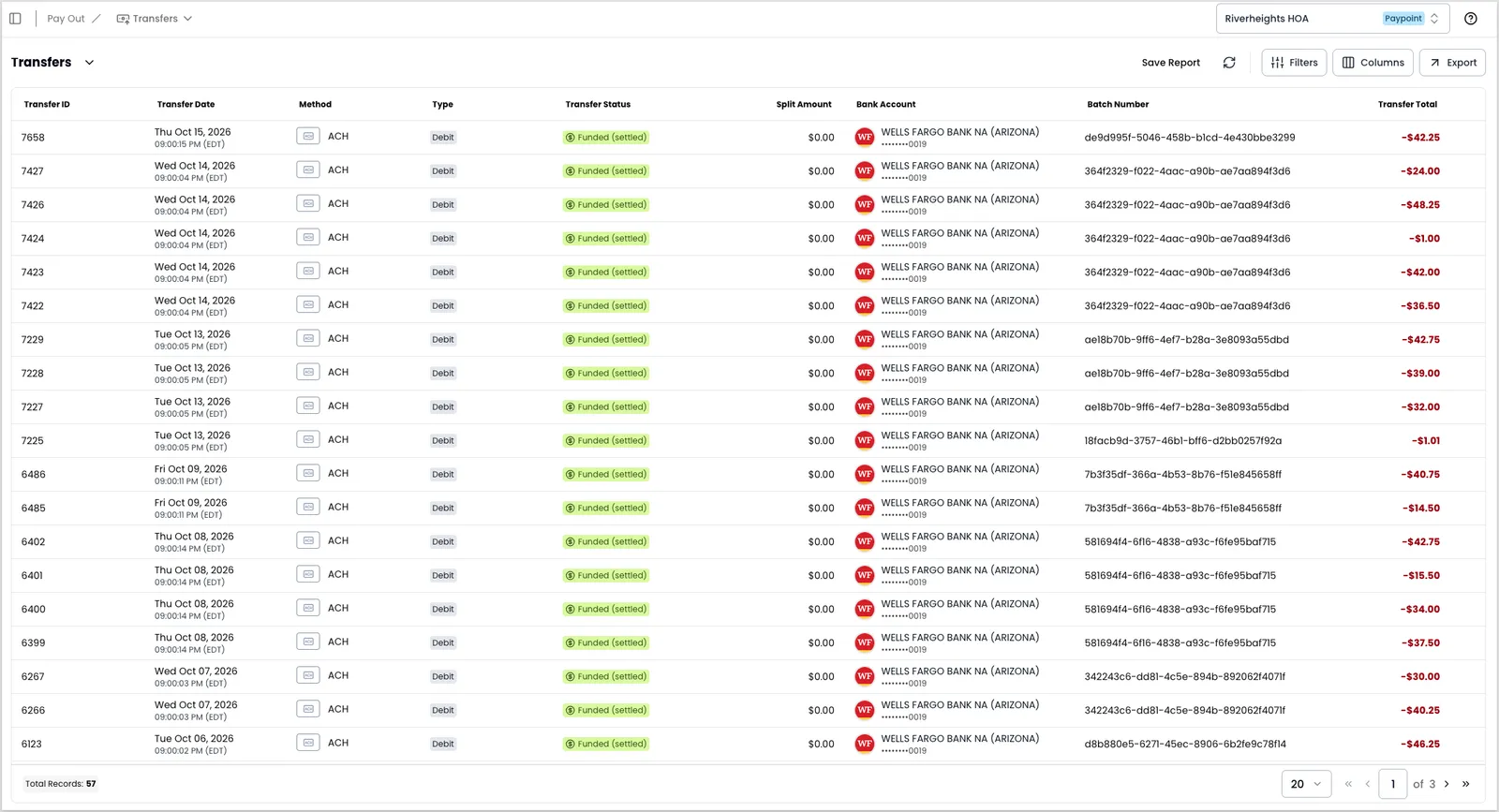Go to the next page arrow
The image size is (1499, 812).
[x=1447, y=784]
